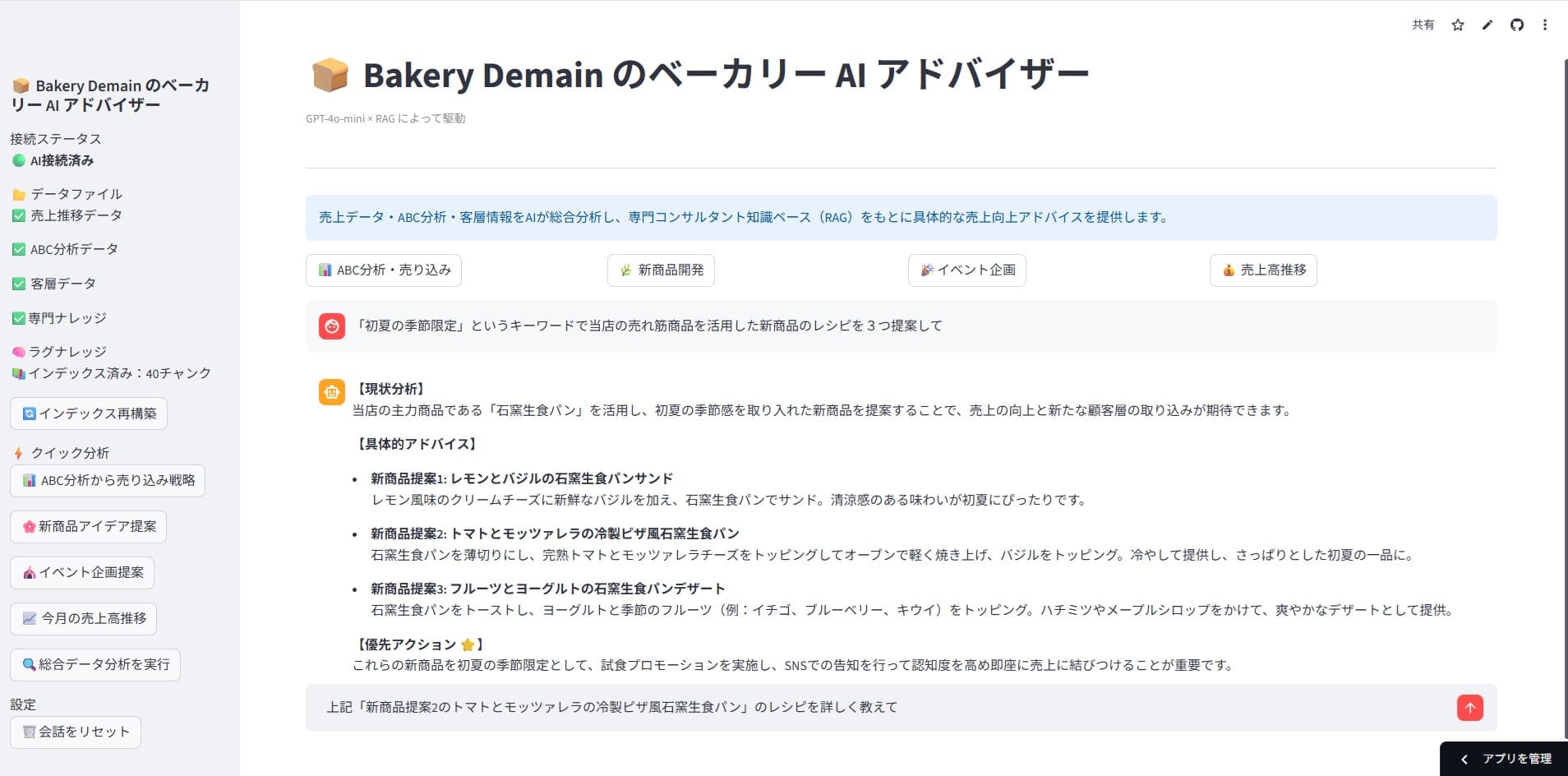Viewport: 1568px width, 776px height.
Task: Click the 新商品提案2 トマトとモッツァレラ heading
Action: 555,533
